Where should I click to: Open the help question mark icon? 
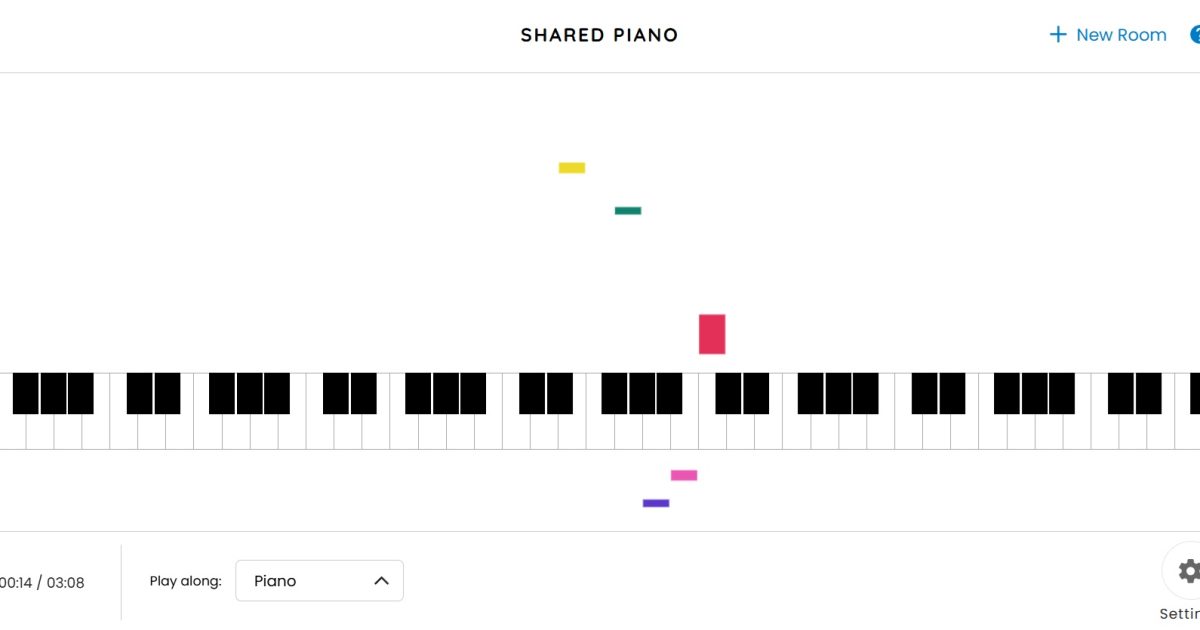tap(1194, 35)
